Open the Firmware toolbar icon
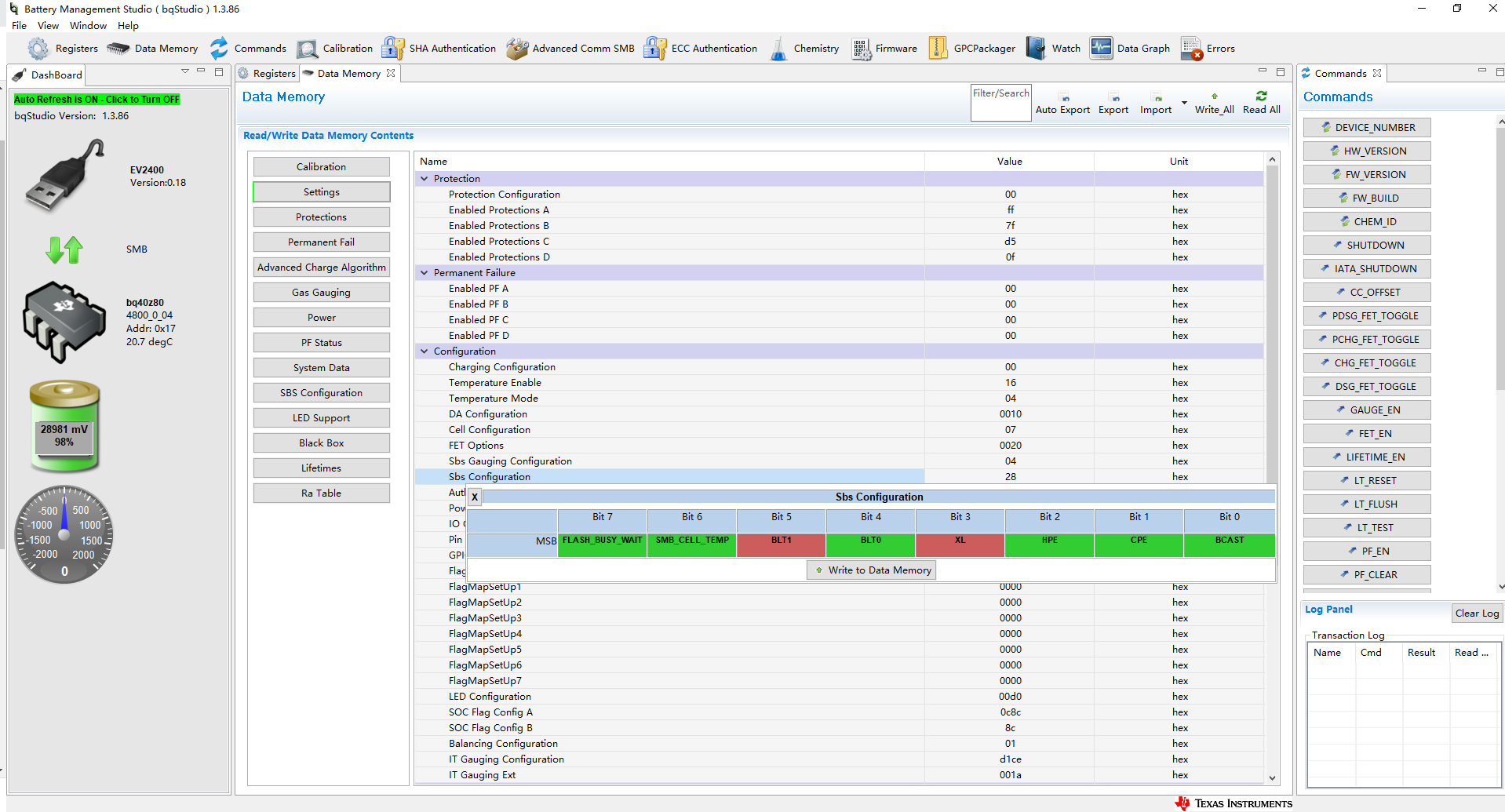The height and width of the screenshot is (812, 1505). click(862, 49)
